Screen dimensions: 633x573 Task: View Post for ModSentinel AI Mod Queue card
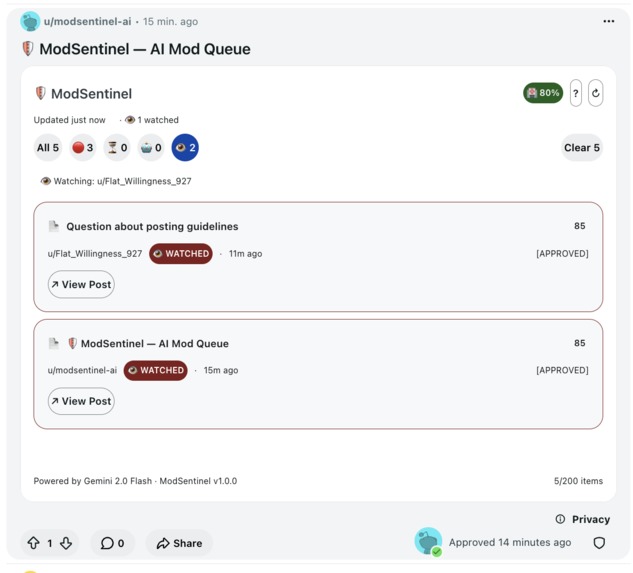pos(81,401)
